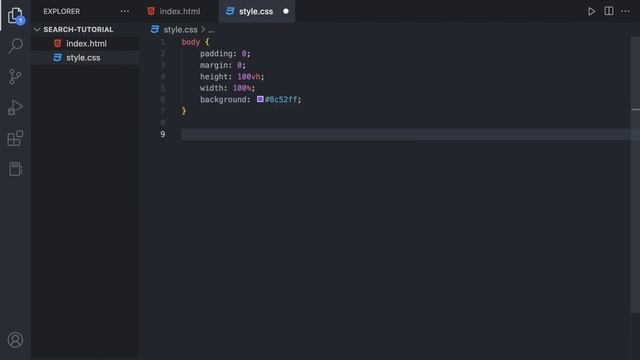Click the editor vertical scrollbar
This screenshot has height=360, width=640.
[x=635, y=175]
